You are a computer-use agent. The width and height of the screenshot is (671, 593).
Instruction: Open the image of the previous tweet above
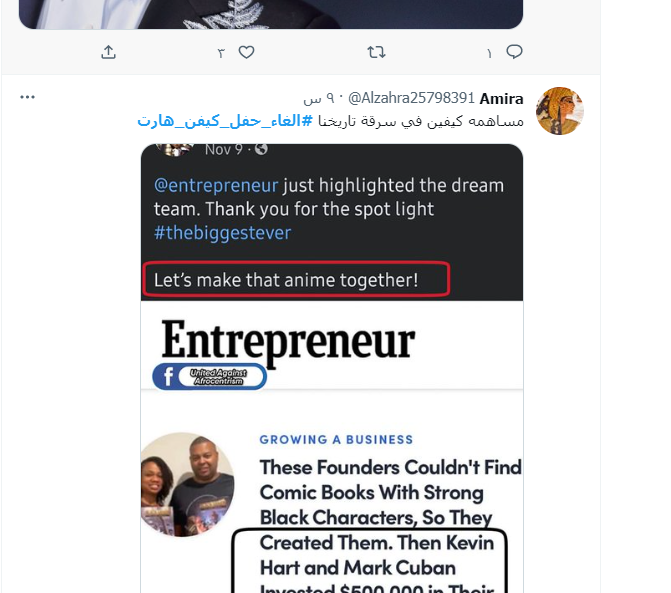pyautogui.click(x=271, y=13)
